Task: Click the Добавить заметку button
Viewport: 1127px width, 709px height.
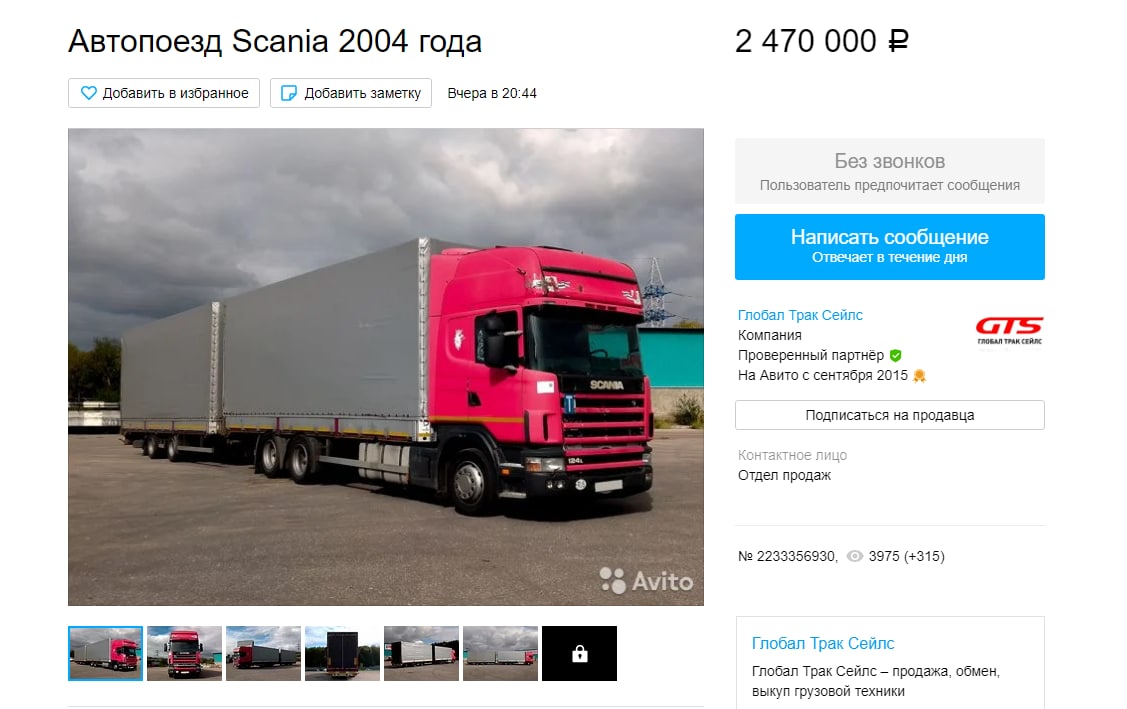Action: pos(351,93)
